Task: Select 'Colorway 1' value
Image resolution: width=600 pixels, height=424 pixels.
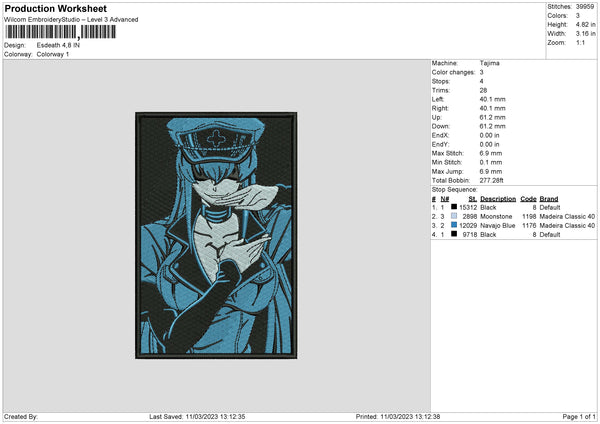Action: click(53, 54)
